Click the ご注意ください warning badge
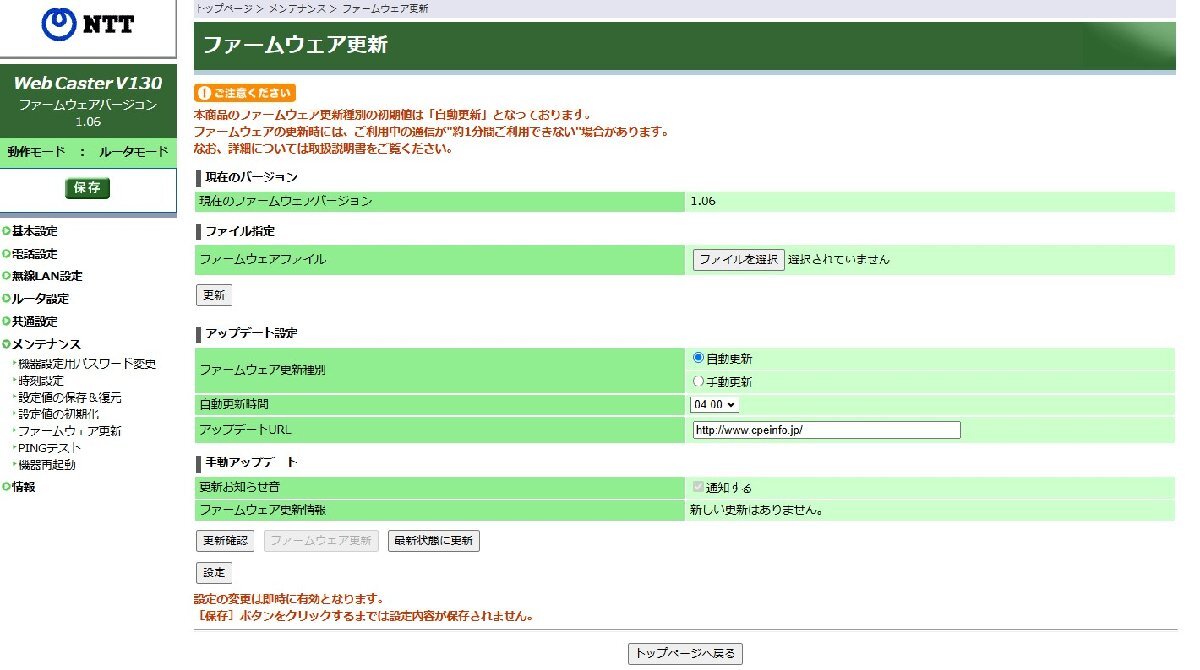Screen dimensions: 1200x670 pos(245,93)
